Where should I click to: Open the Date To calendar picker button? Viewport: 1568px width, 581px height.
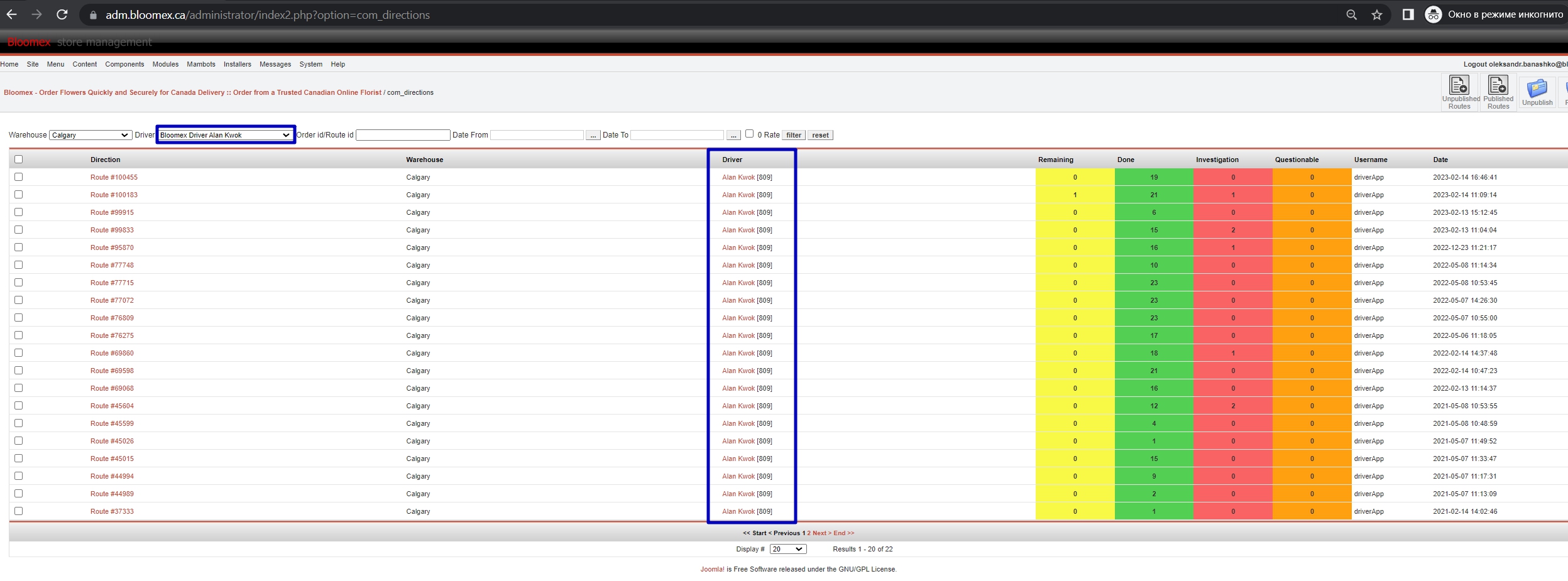[733, 135]
